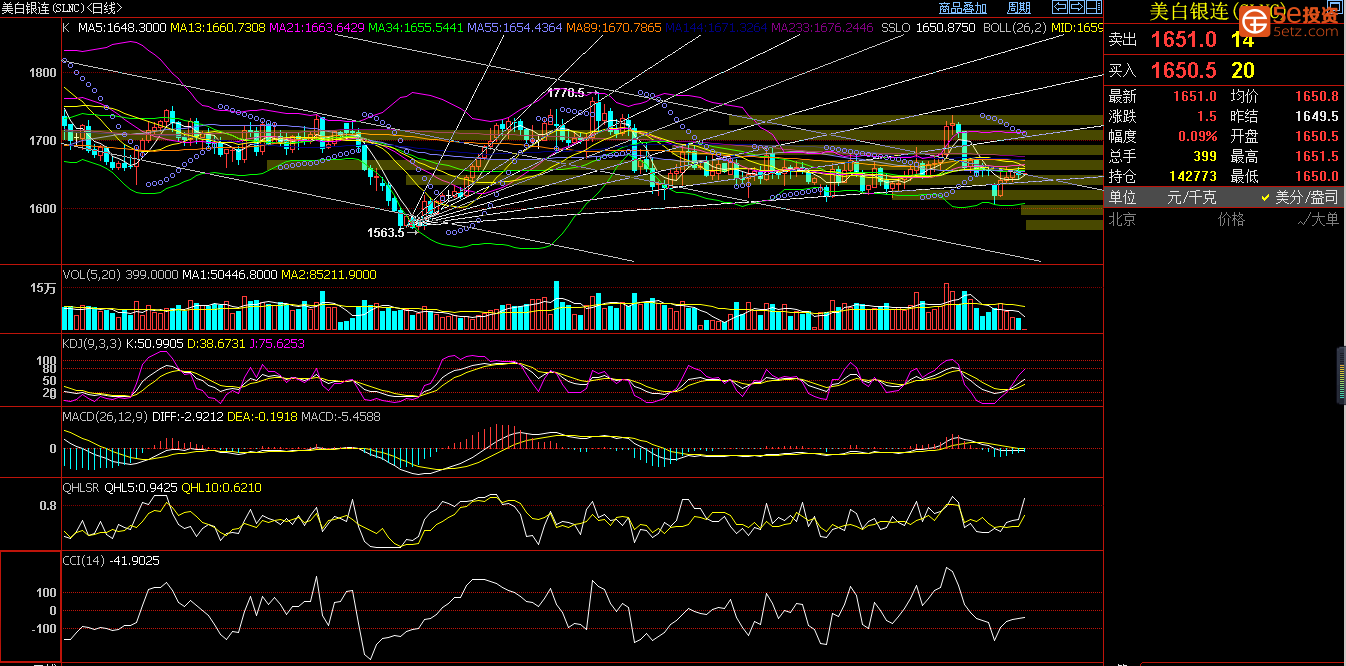Click the MACD(26,12,9) indicator label
This screenshot has width=1346, height=666.
(x=105, y=416)
